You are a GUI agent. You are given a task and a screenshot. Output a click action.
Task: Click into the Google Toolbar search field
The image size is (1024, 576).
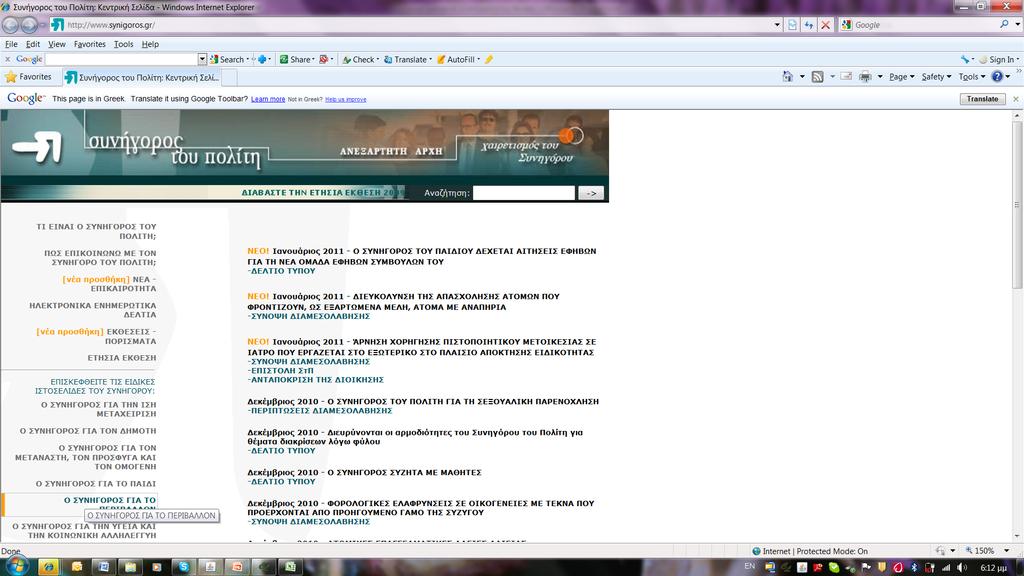121,59
